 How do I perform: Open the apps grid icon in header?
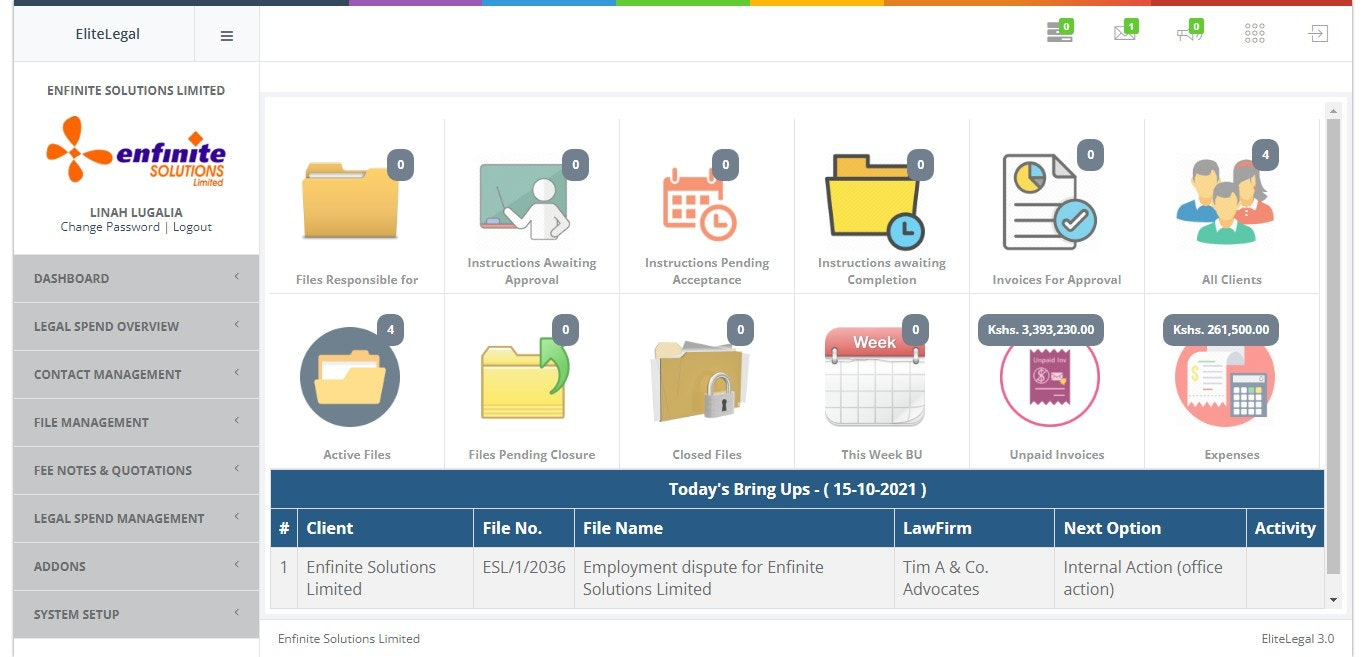pos(1255,34)
